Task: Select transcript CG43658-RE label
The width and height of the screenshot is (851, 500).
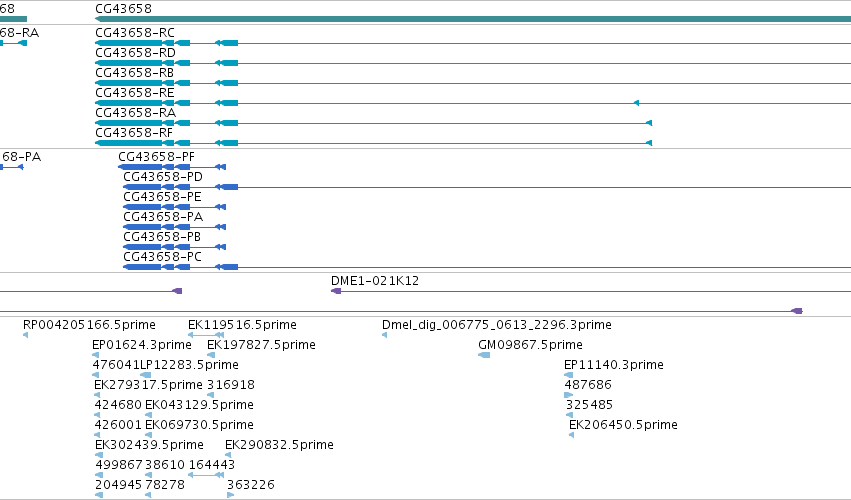Action: (x=135, y=93)
